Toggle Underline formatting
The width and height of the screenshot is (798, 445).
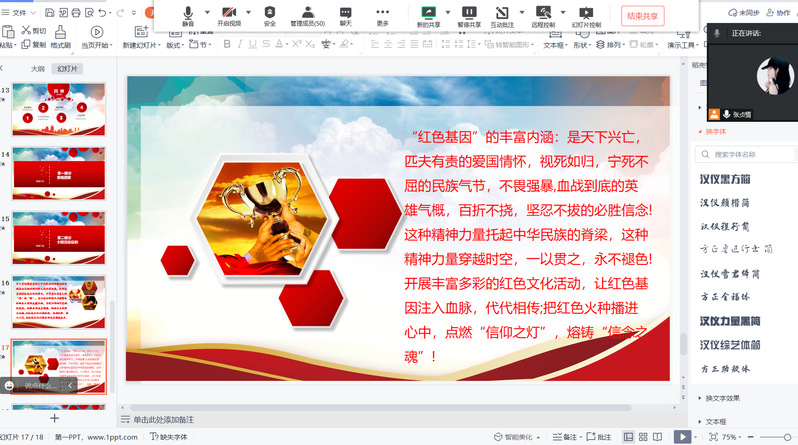pos(252,44)
